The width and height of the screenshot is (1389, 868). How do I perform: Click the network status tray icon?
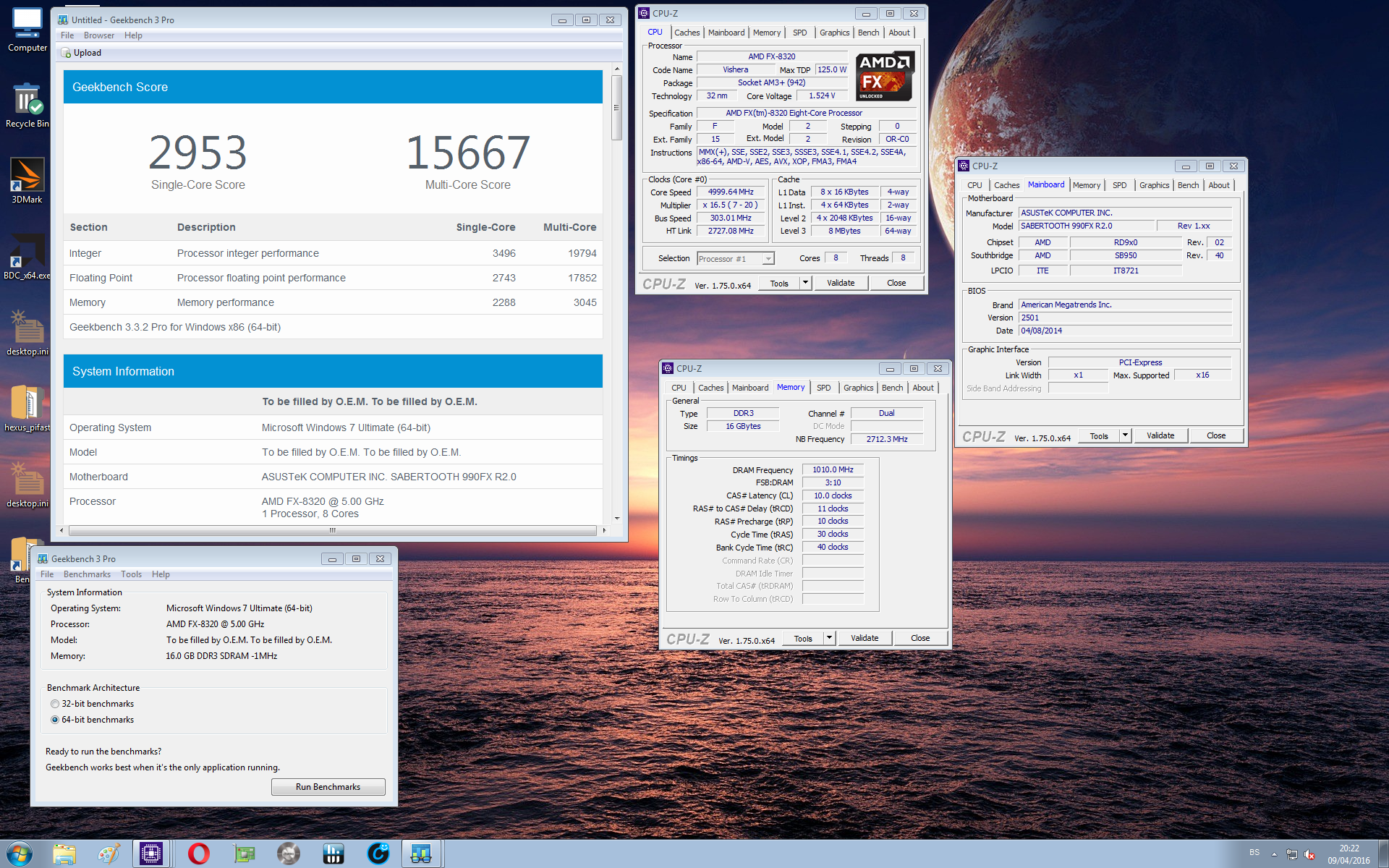[x=1292, y=854]
